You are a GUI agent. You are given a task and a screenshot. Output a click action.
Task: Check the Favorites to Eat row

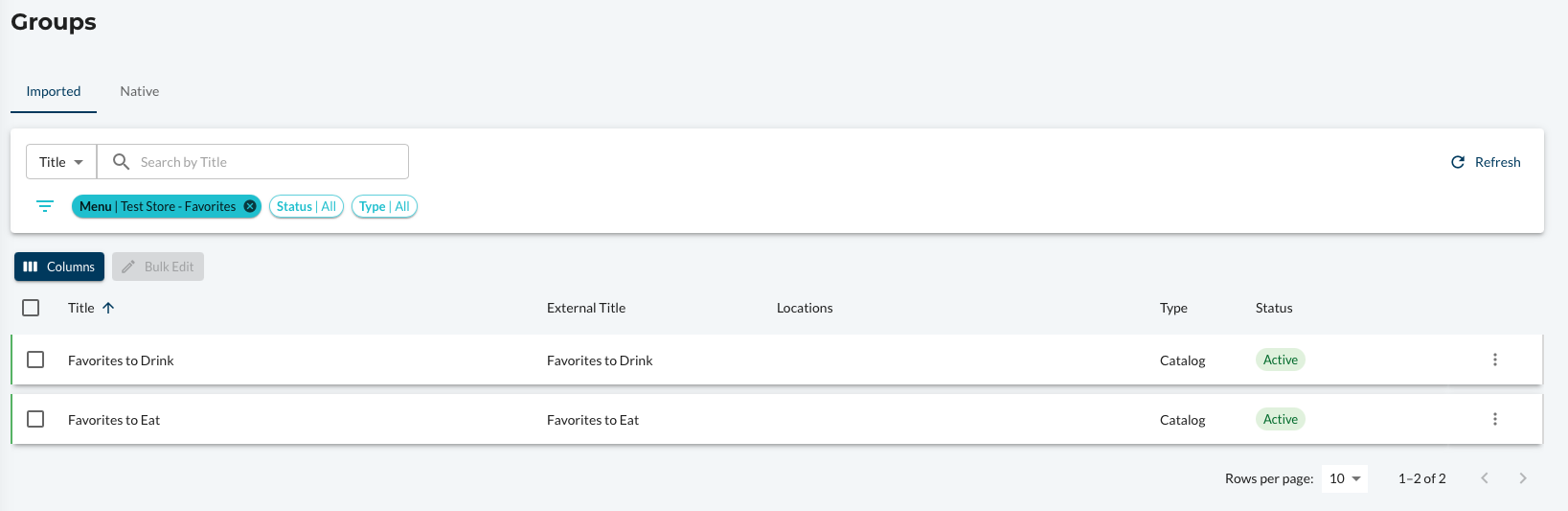pos(35,419)
